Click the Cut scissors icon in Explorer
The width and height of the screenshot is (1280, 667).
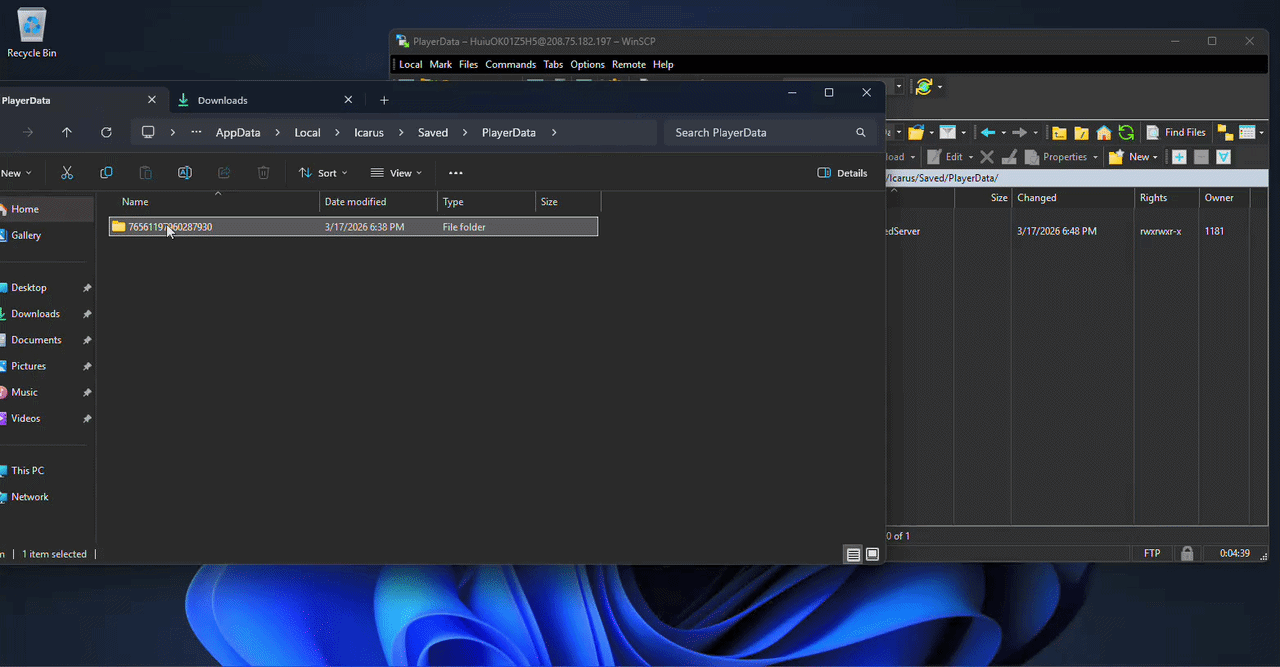67,173
